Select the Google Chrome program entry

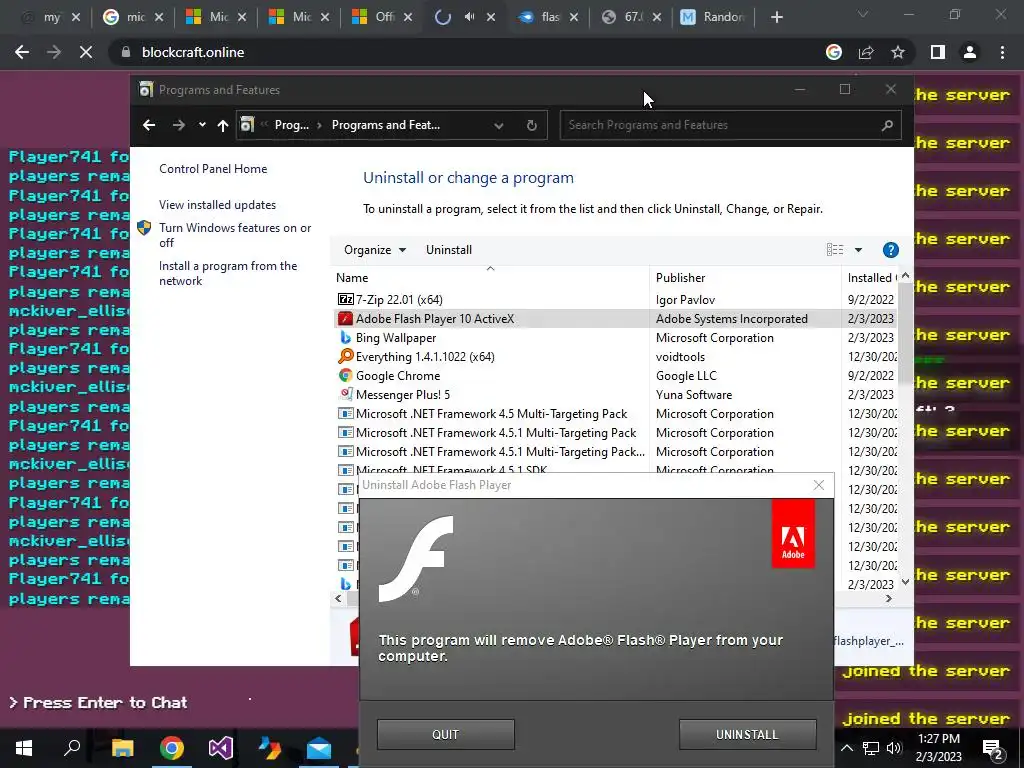pyautogui.click(x=614, y=376)
